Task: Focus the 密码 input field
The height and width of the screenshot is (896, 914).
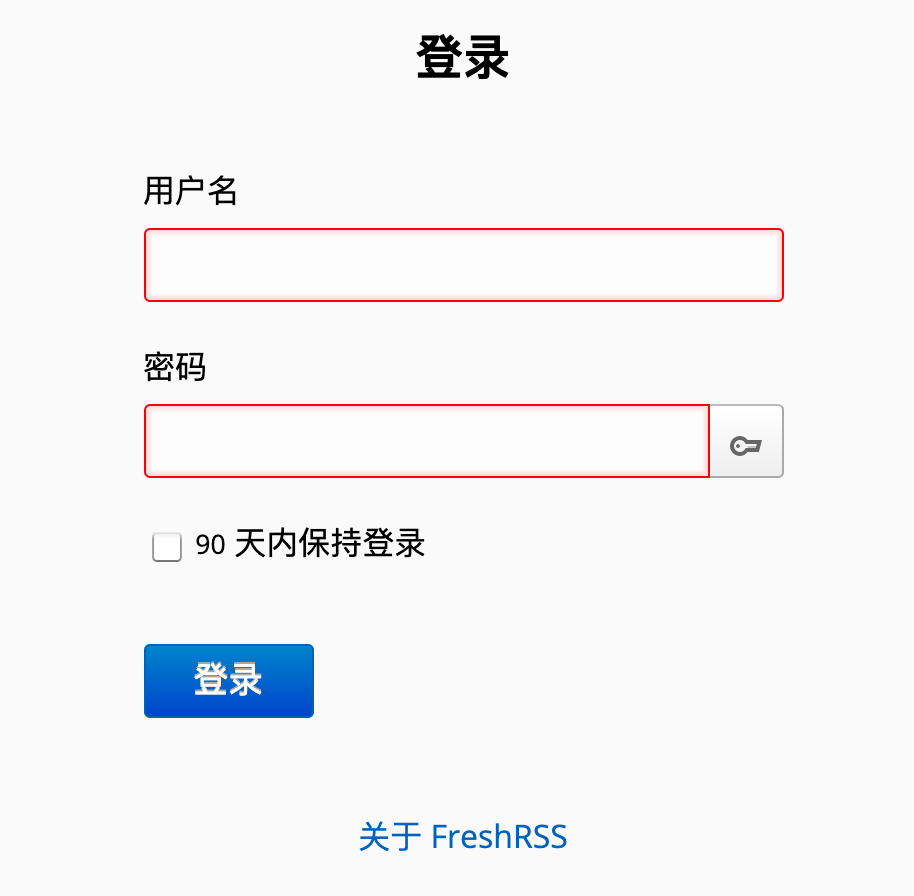Action: [427, 441]
